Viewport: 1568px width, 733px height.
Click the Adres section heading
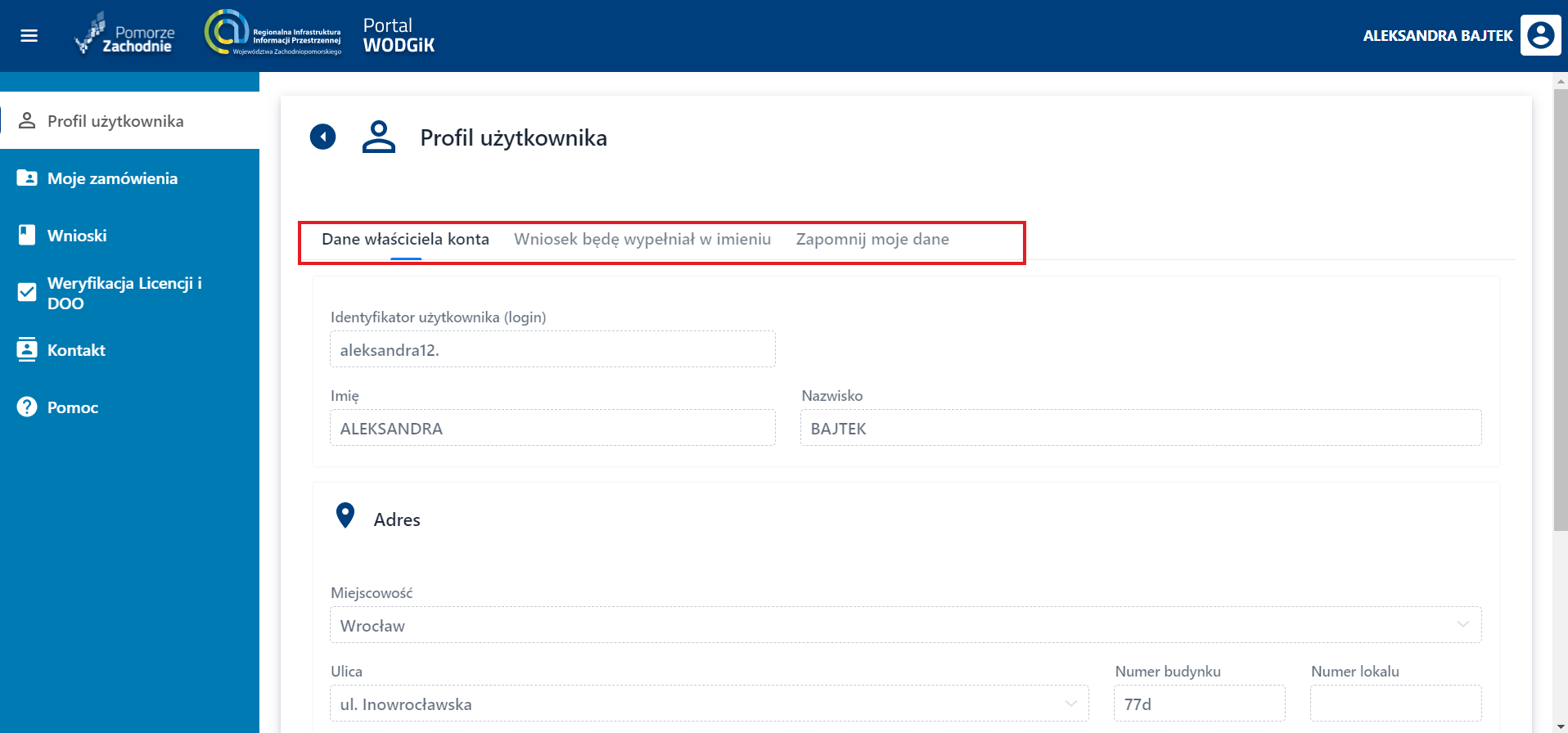[397, 519]
